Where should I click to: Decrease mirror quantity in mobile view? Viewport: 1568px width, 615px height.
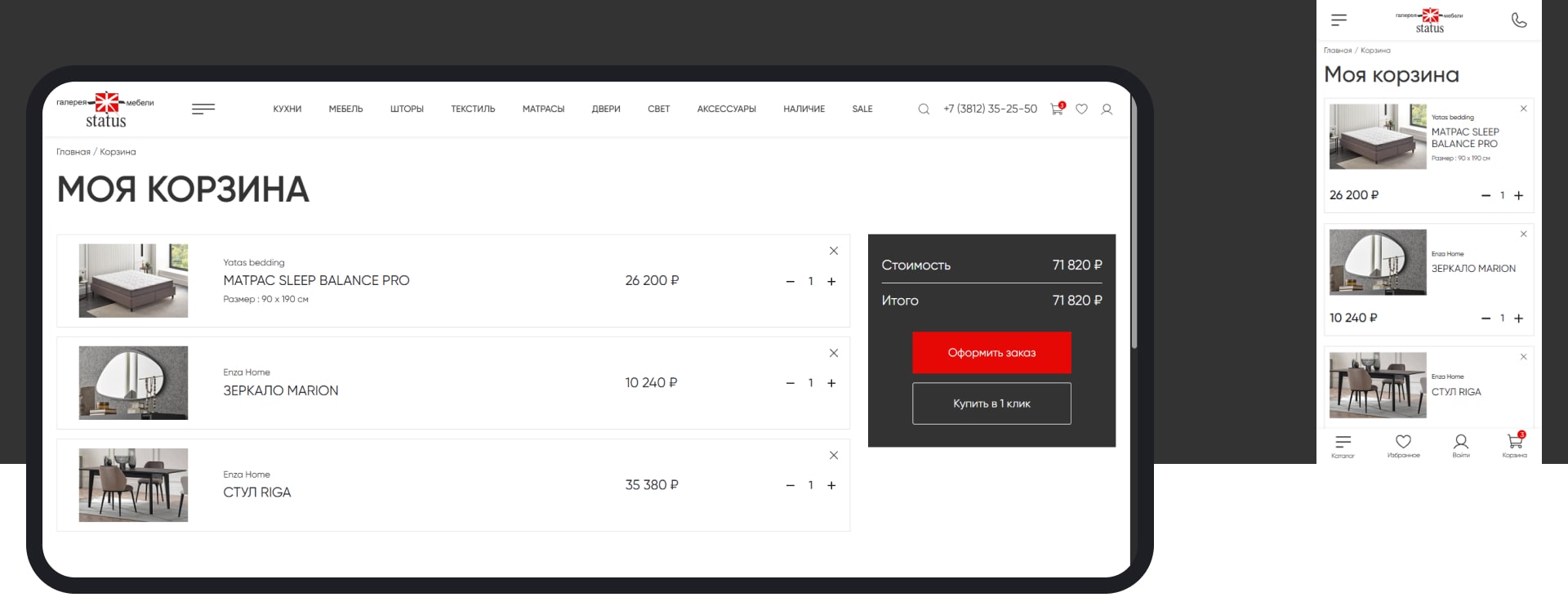(x=1486, y=319)
